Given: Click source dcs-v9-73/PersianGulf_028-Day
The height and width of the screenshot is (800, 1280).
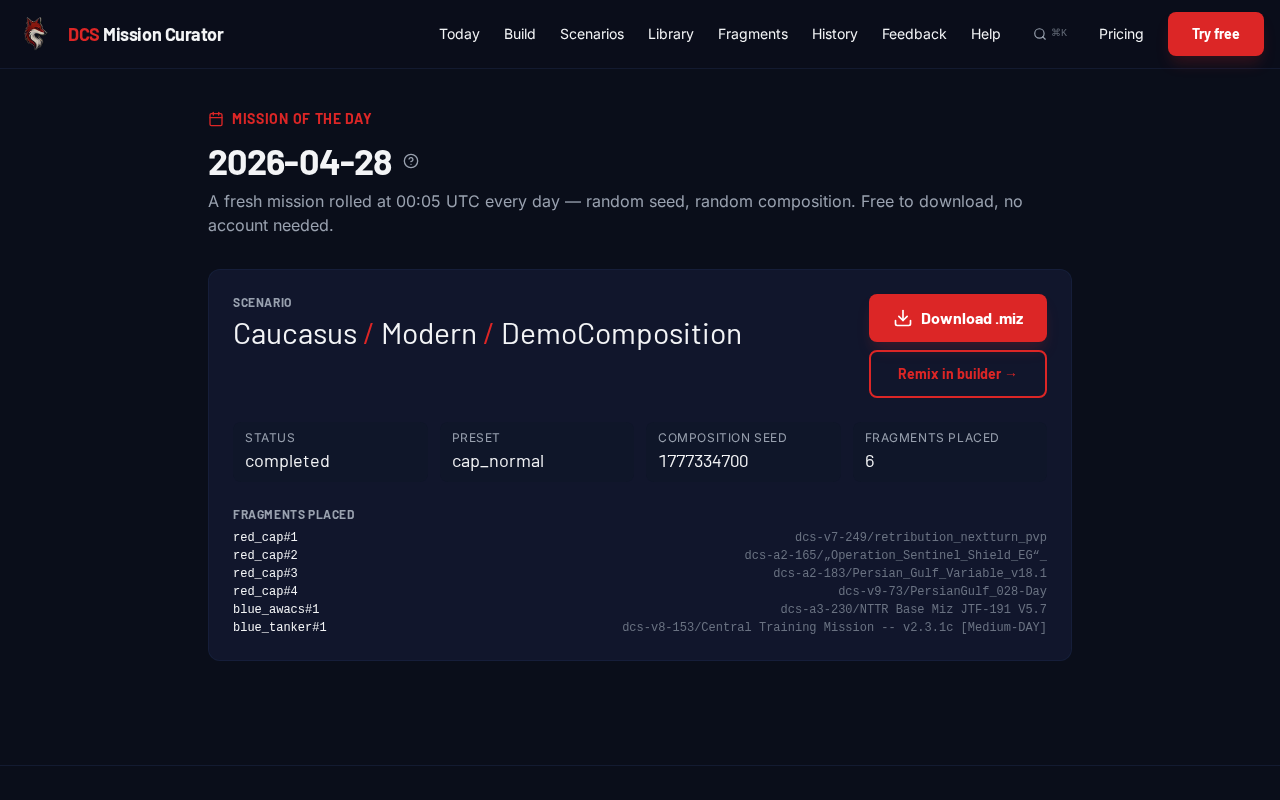Looking at the screenshot, I should 943,592.
